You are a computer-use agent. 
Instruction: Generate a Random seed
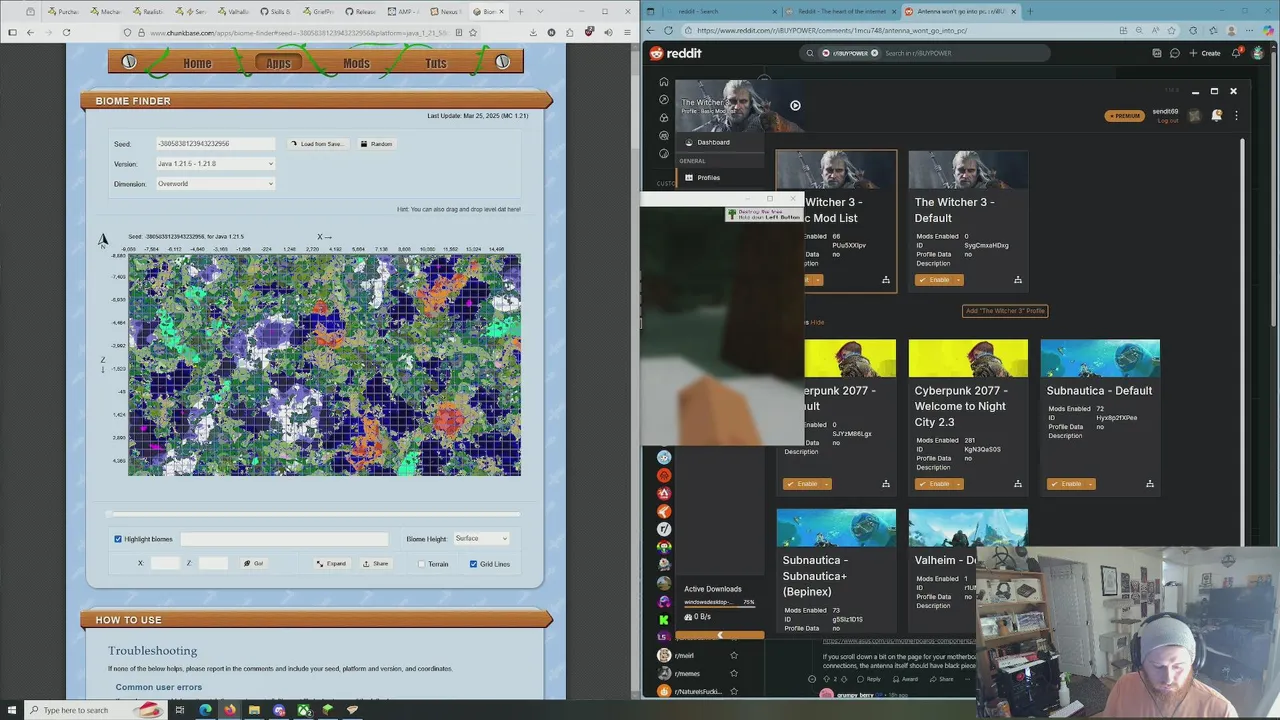(x=376, y=144)
